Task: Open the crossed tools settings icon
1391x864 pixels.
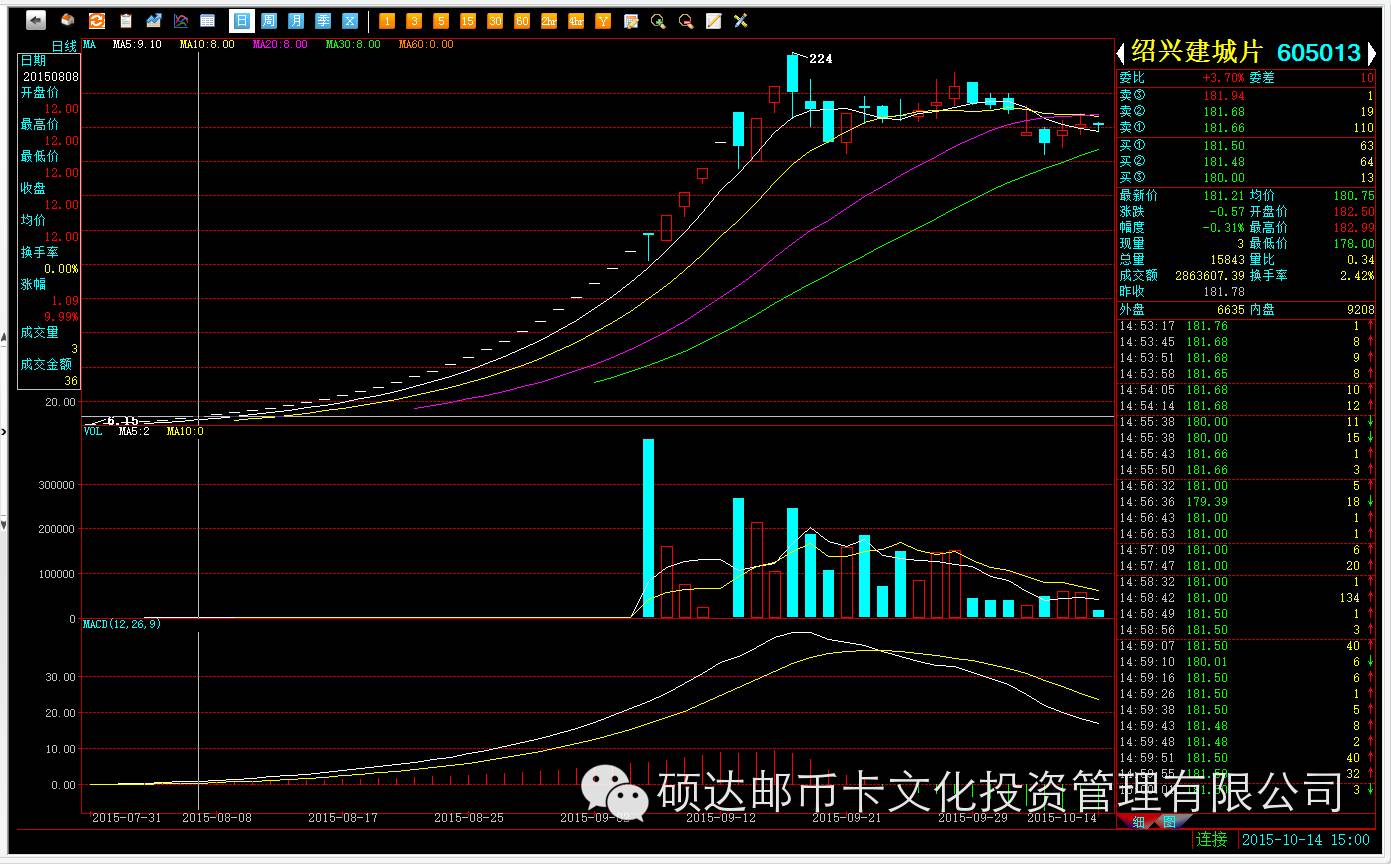Action: tap(741, 20)
